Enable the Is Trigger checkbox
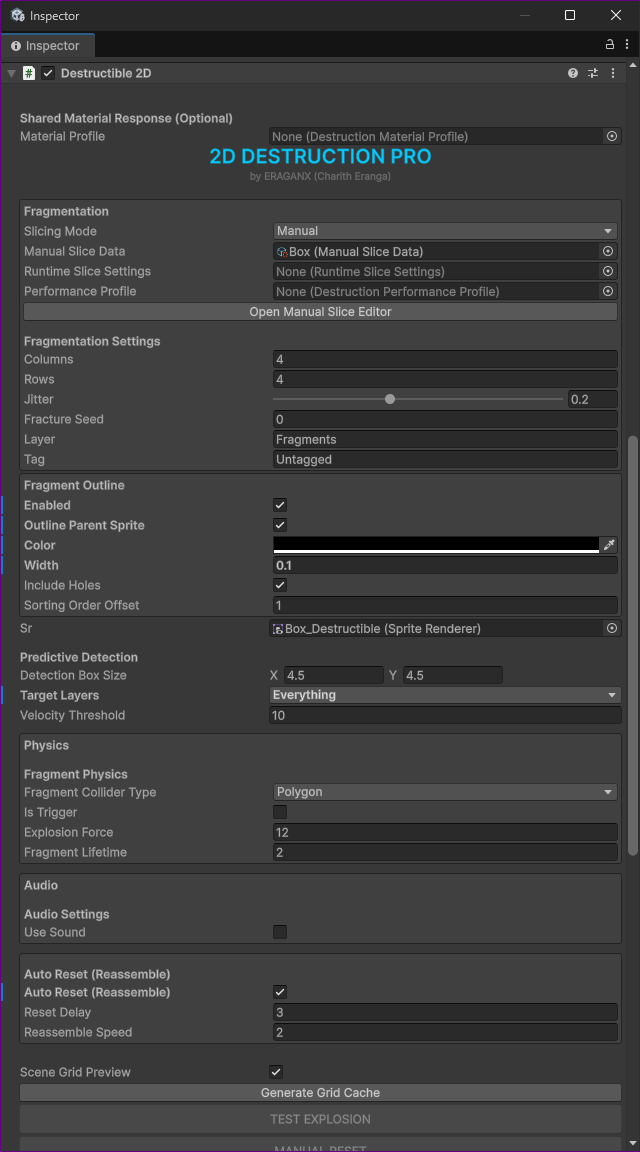Image resolution: width=640 pixels, height=1152 pixels. 280,812
